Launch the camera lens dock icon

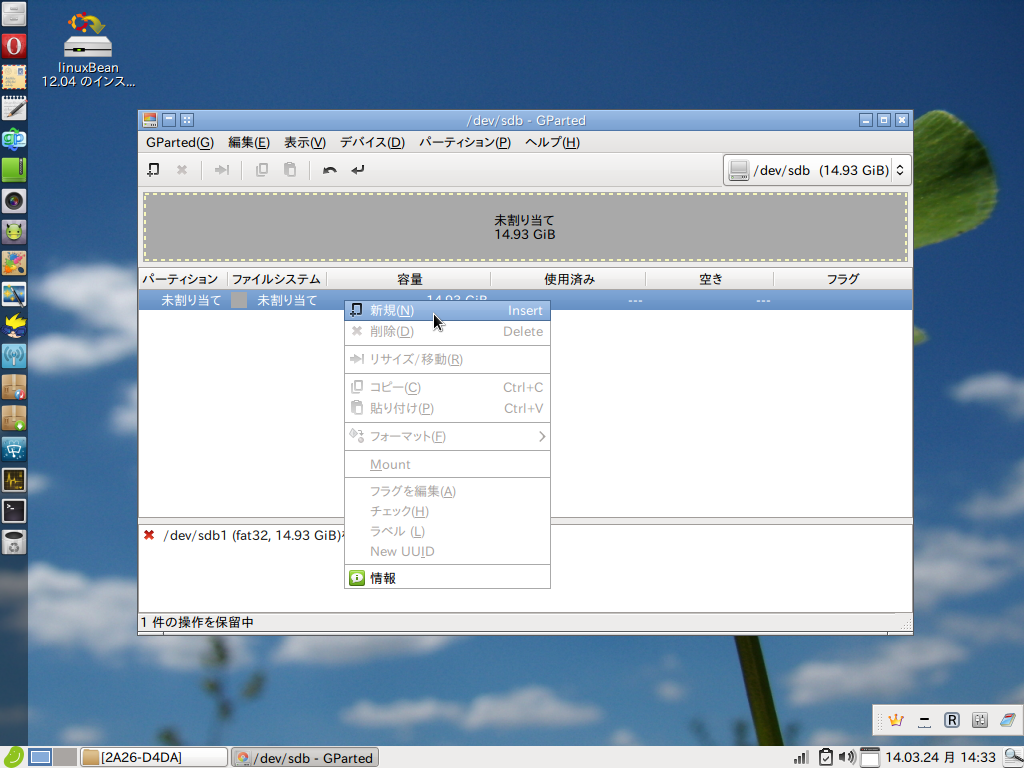(x=14, y=201)
